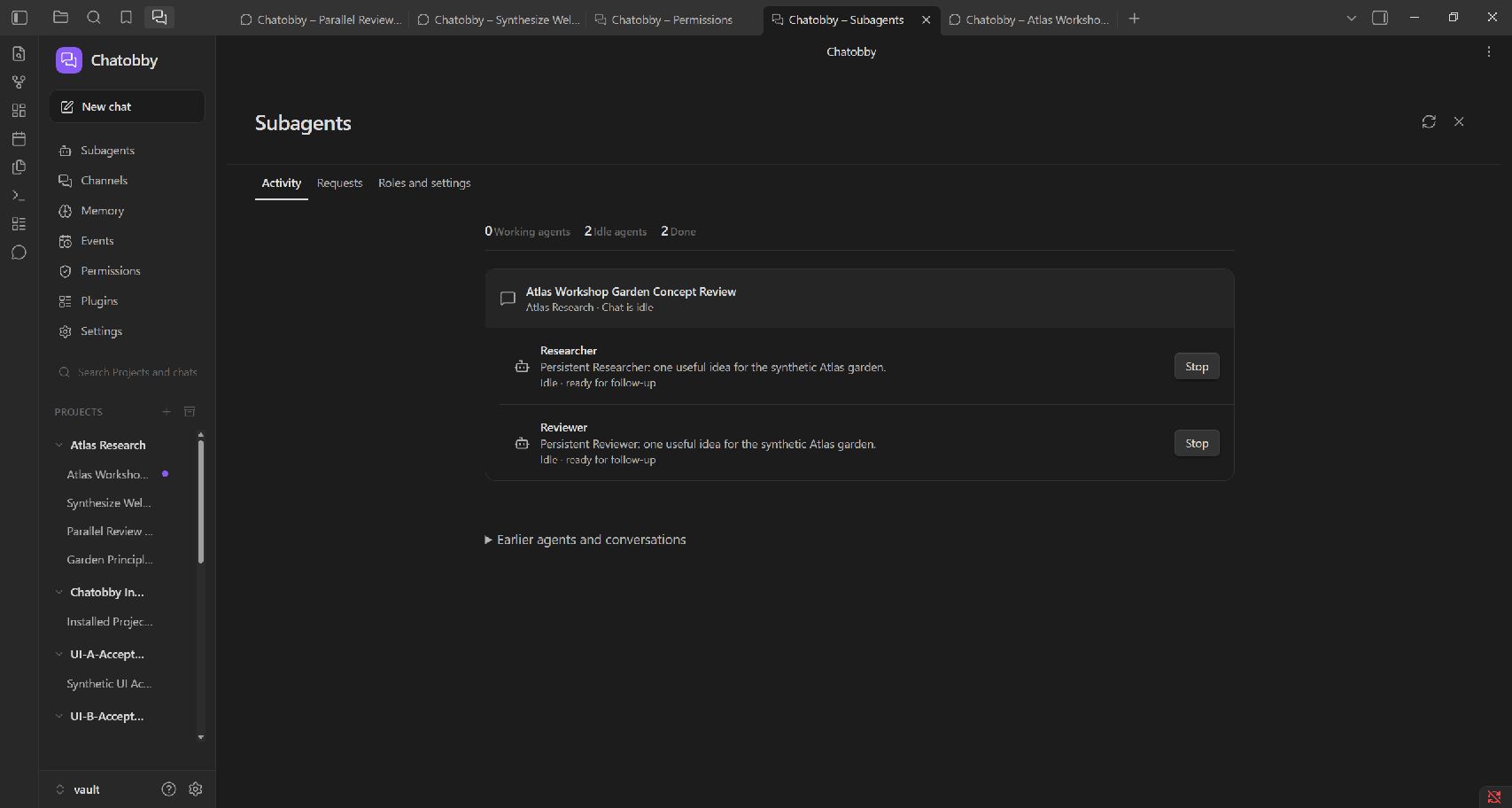1512x808 pixels.
Task: Add a new project with plus icon
Action: click(x=166, y=412)
